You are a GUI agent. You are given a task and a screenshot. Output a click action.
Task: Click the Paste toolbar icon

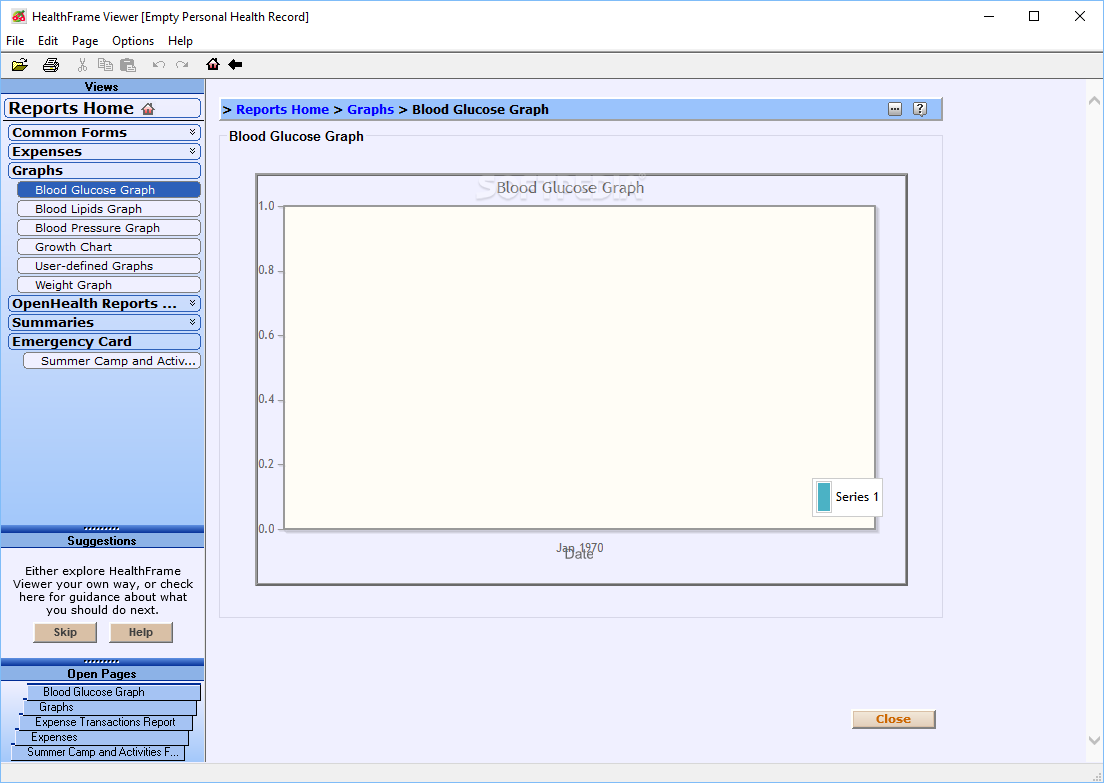(x=127, y=65)
